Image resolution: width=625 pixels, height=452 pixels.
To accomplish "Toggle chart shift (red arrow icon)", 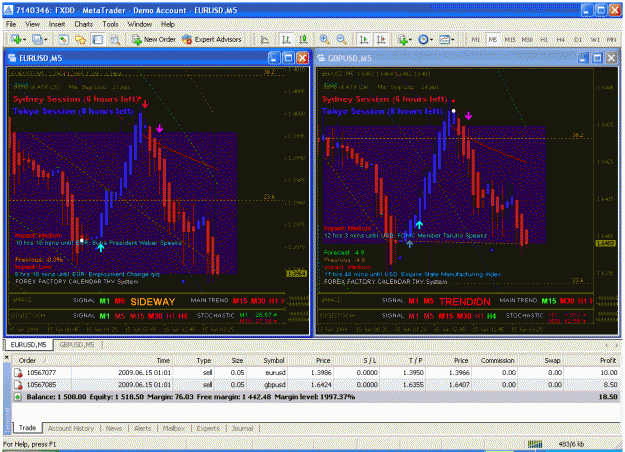I will [x=381, y=39].
